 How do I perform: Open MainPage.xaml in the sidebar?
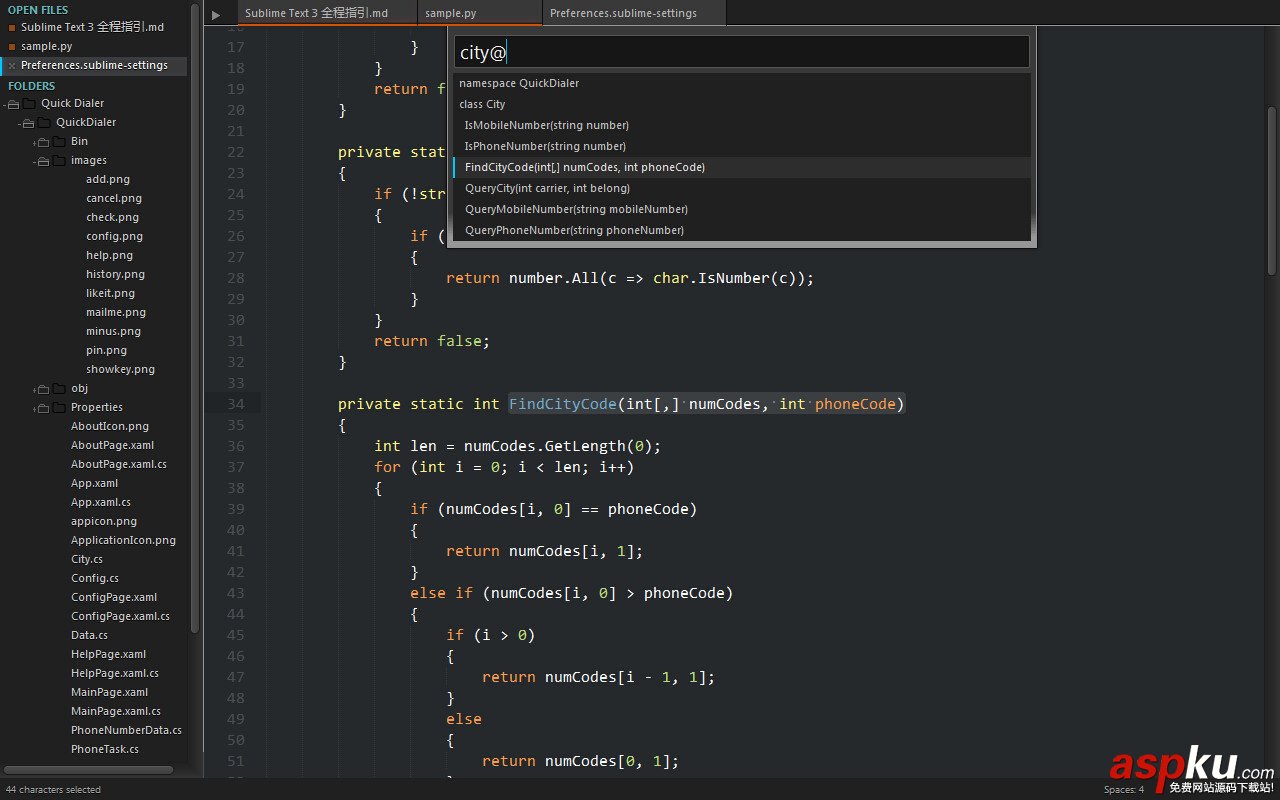[x=109, y=692]
